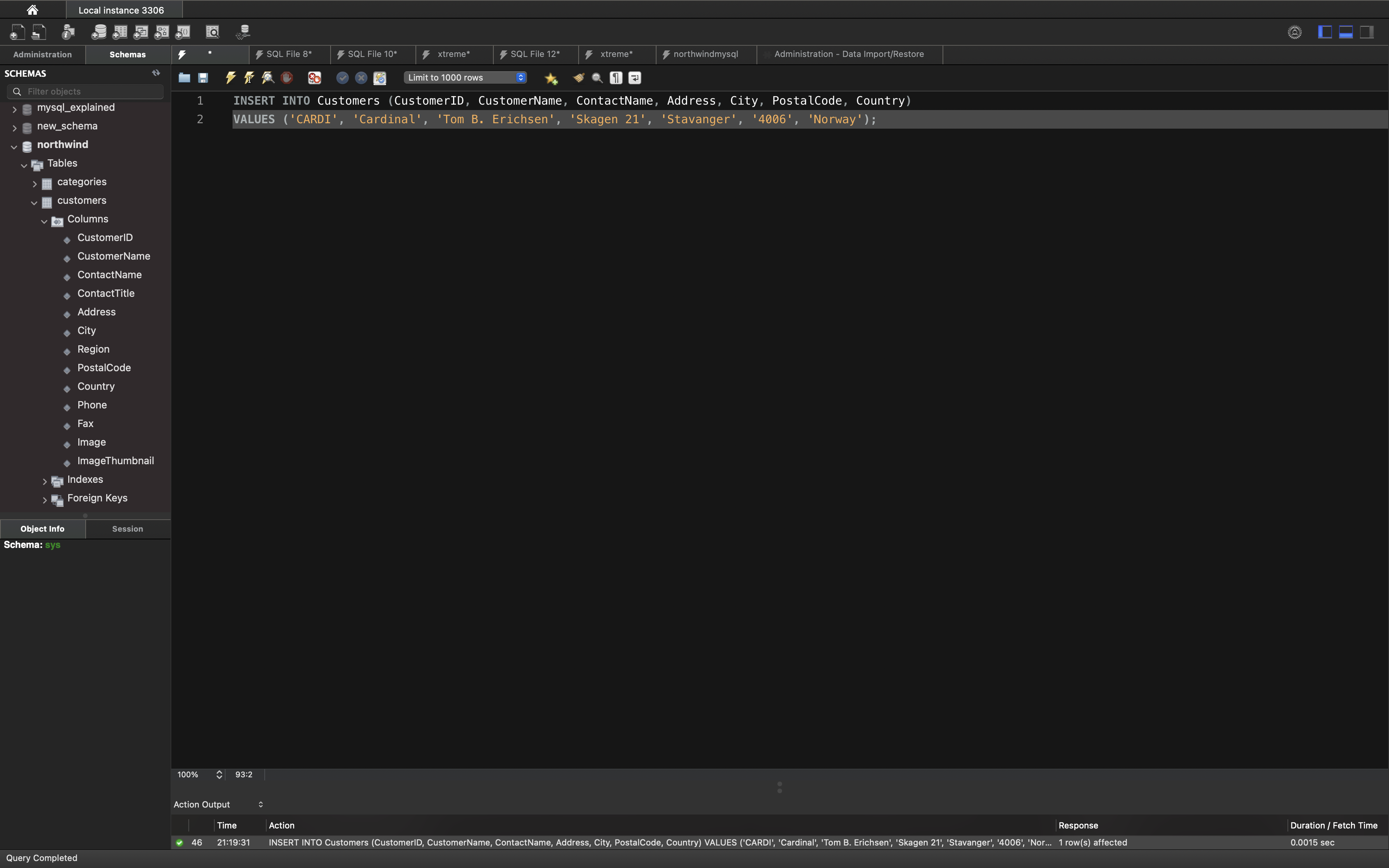Open the Action Output selector

point(218,804)
